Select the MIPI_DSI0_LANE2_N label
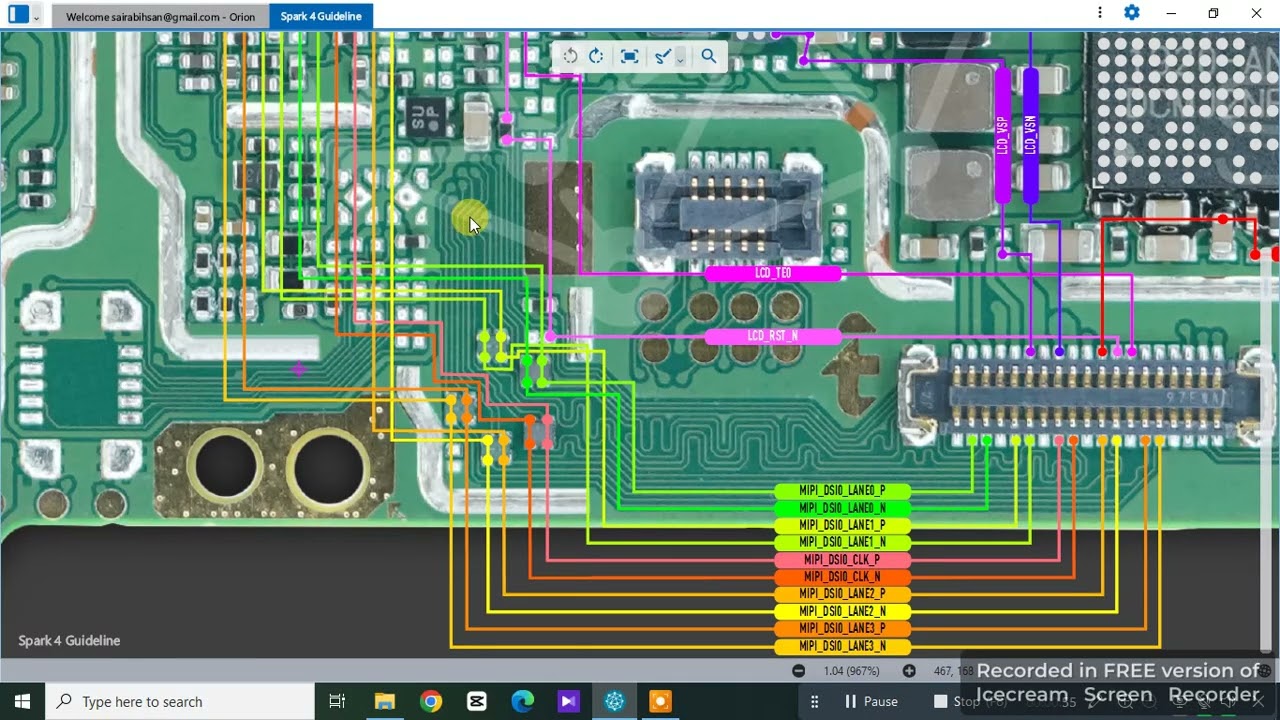The image size is (1280, 720). (842, 611)
